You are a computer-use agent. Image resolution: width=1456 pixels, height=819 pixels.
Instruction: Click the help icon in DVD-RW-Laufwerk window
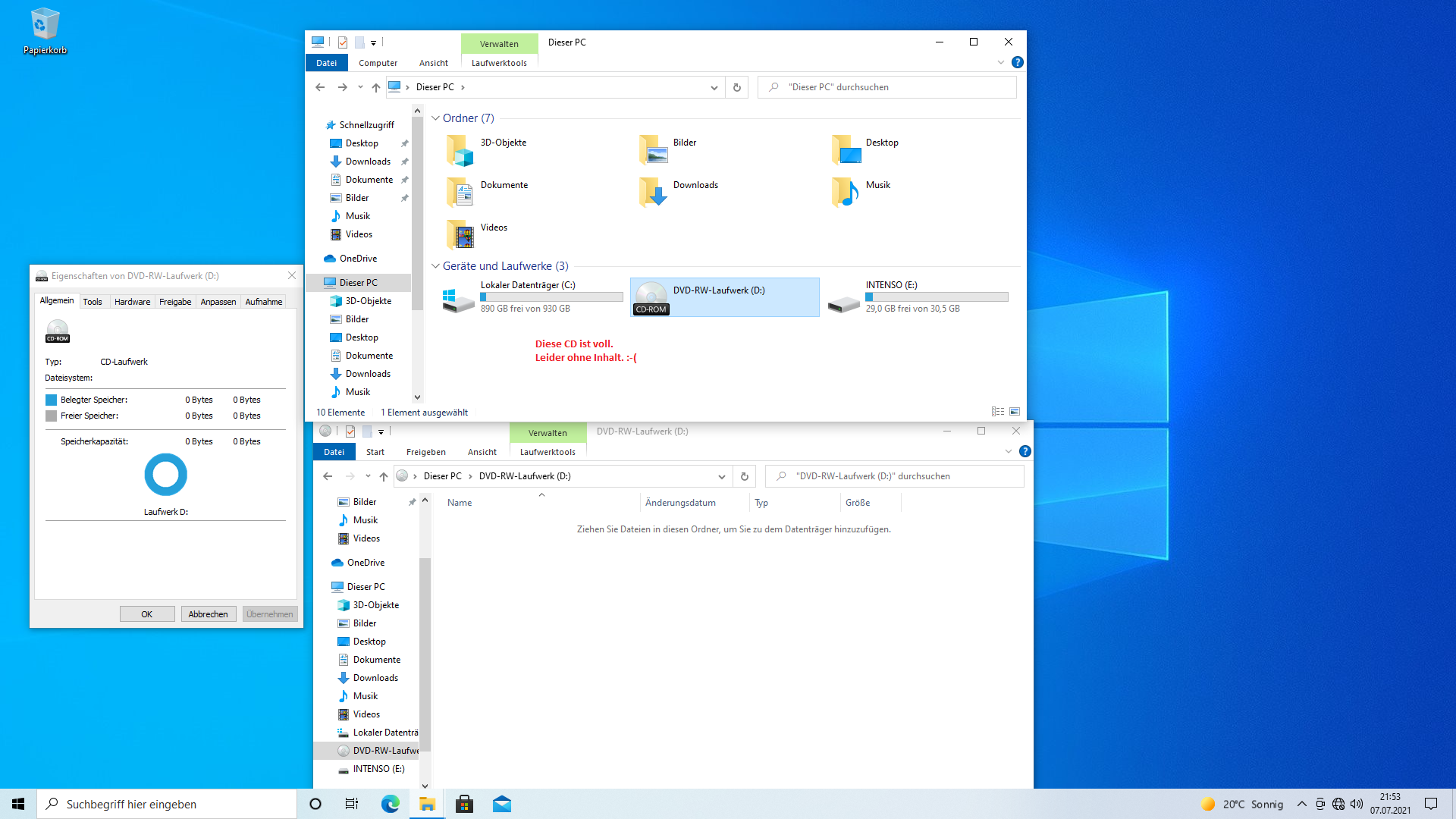point(1025,451)
